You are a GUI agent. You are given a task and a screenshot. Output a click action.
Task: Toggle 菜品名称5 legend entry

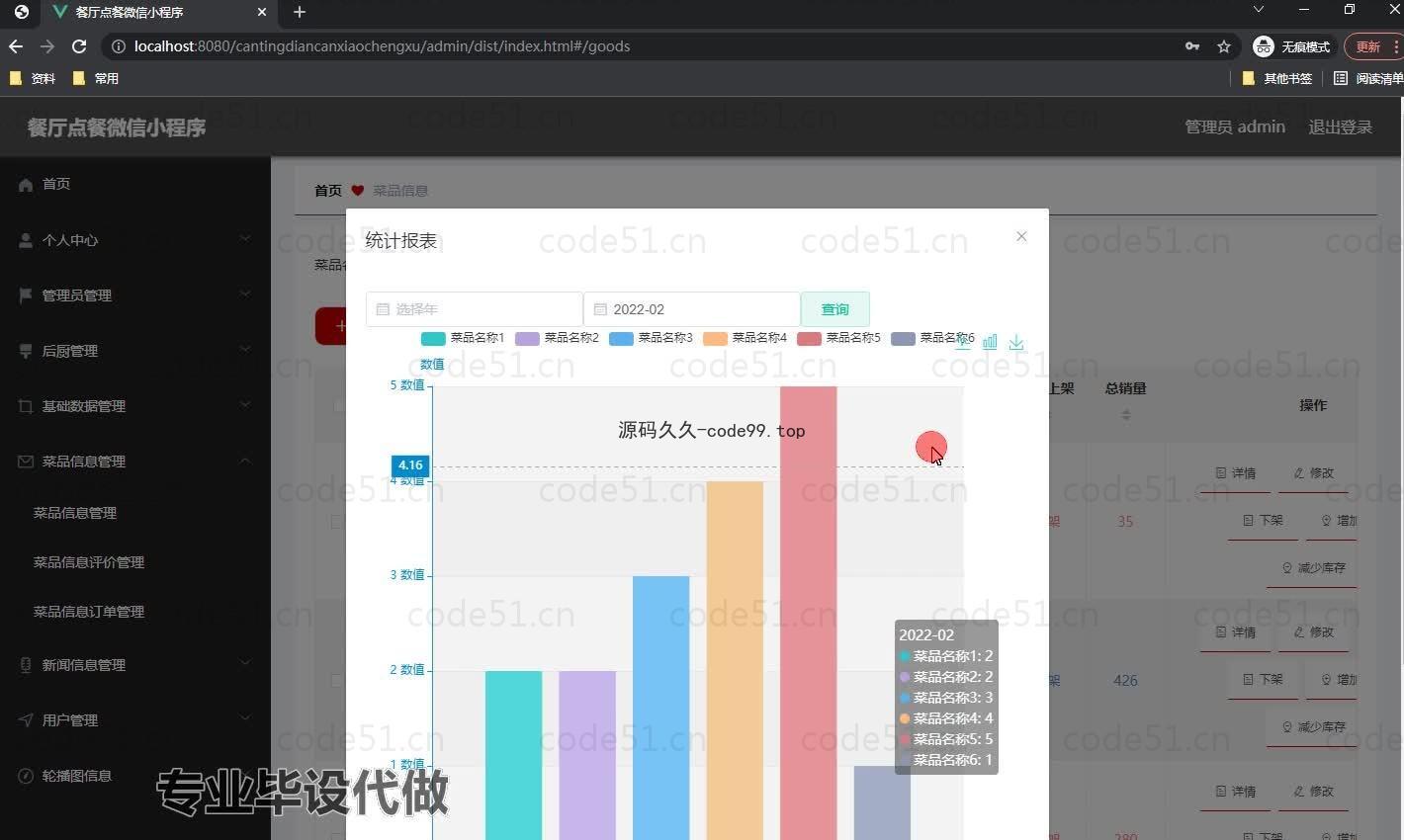tap(838, 338)
